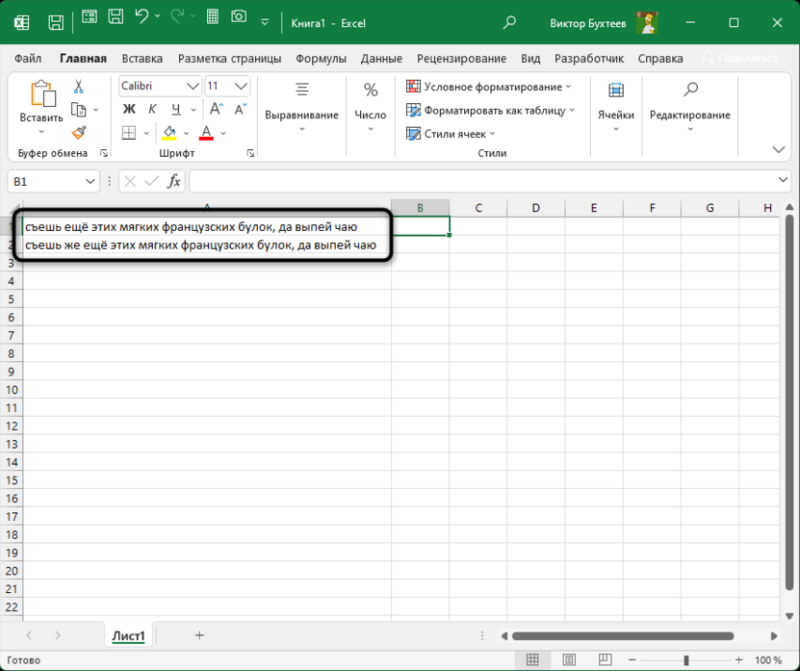Click the search magnifier in the title bar

pyautogui.click(x=509, y=23)
